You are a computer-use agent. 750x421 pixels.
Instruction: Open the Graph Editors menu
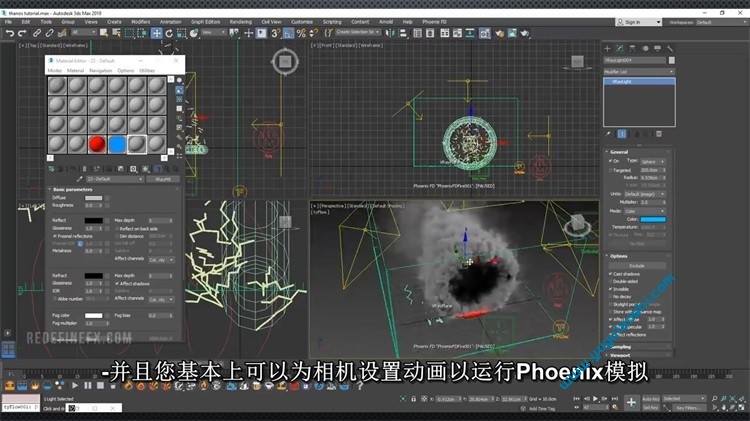[206, 22]
